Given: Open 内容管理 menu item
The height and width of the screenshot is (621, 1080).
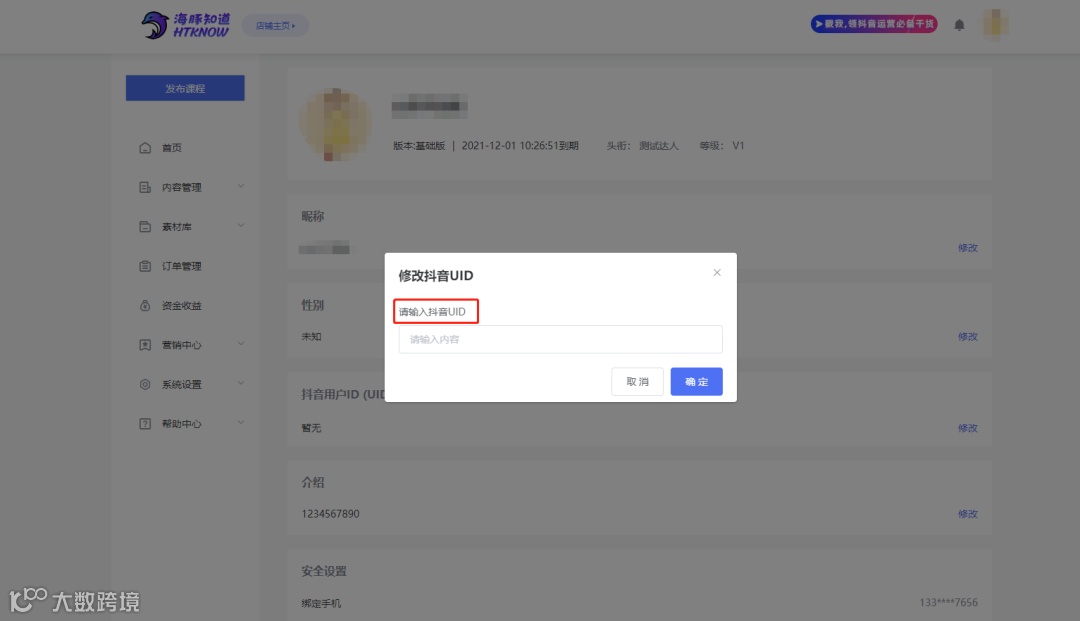Looking at the screenshot, I should tap(181, 187).
